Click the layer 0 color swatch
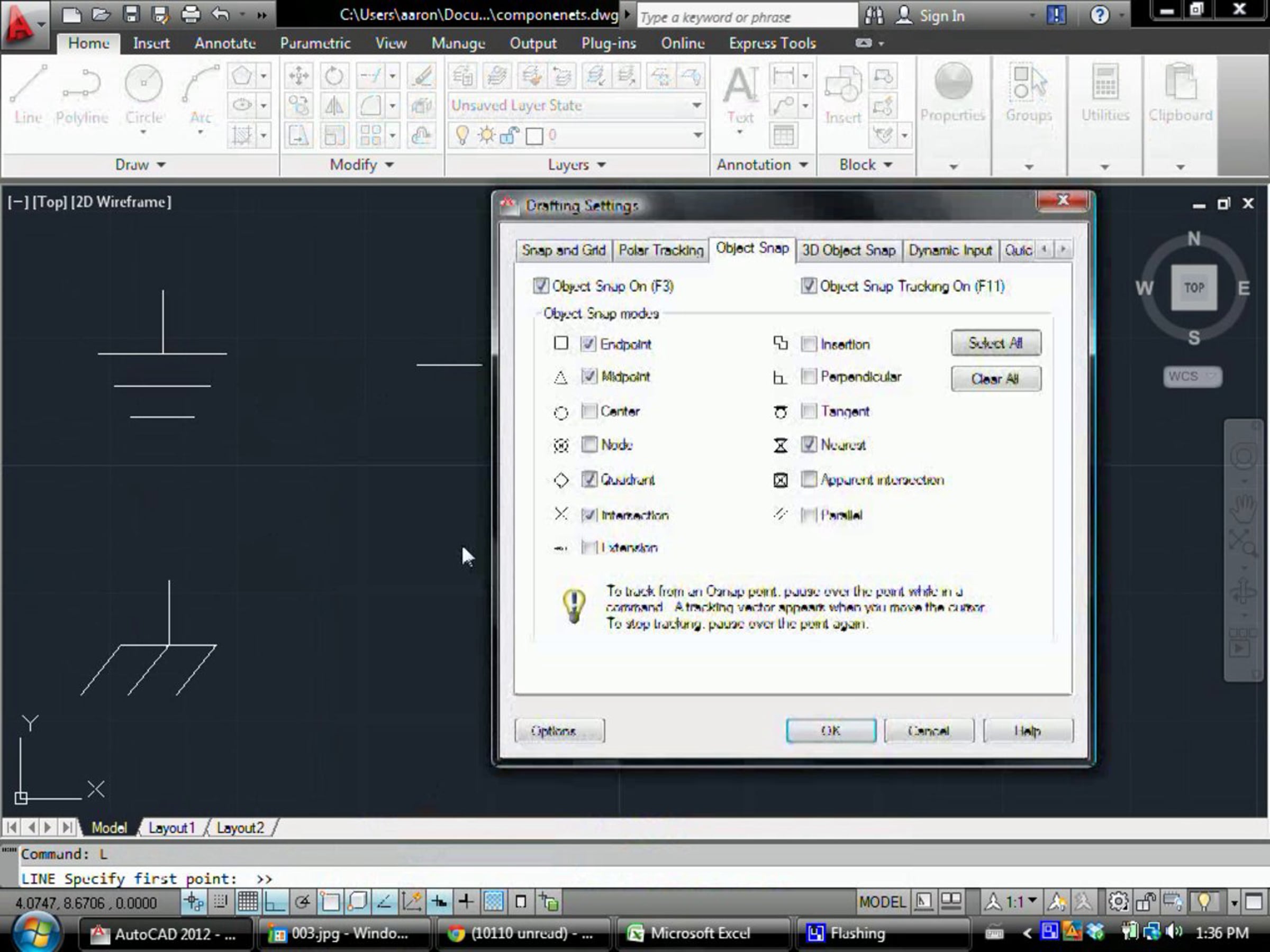 tap(534, 136)
